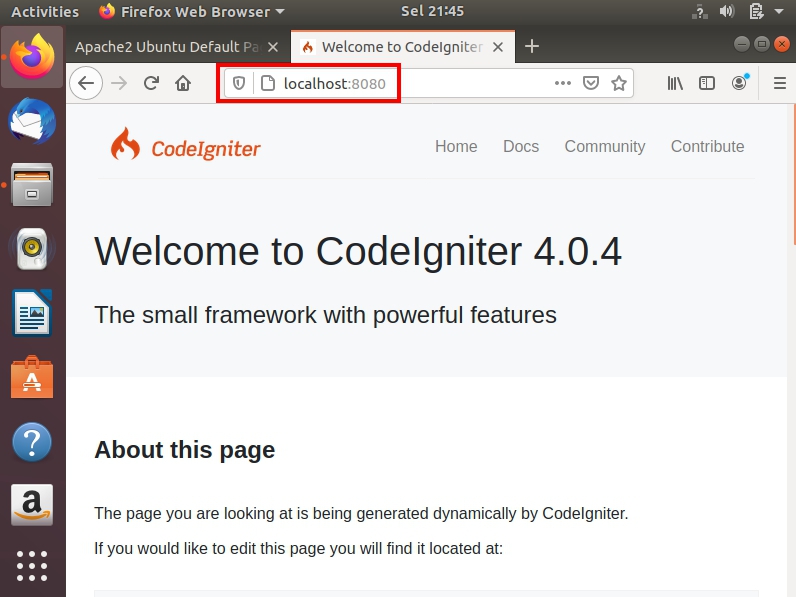Click the 'Welcome to CodeIgniter 4.0.4' heading
Screen dimensions: 796x597
[358, 251]
